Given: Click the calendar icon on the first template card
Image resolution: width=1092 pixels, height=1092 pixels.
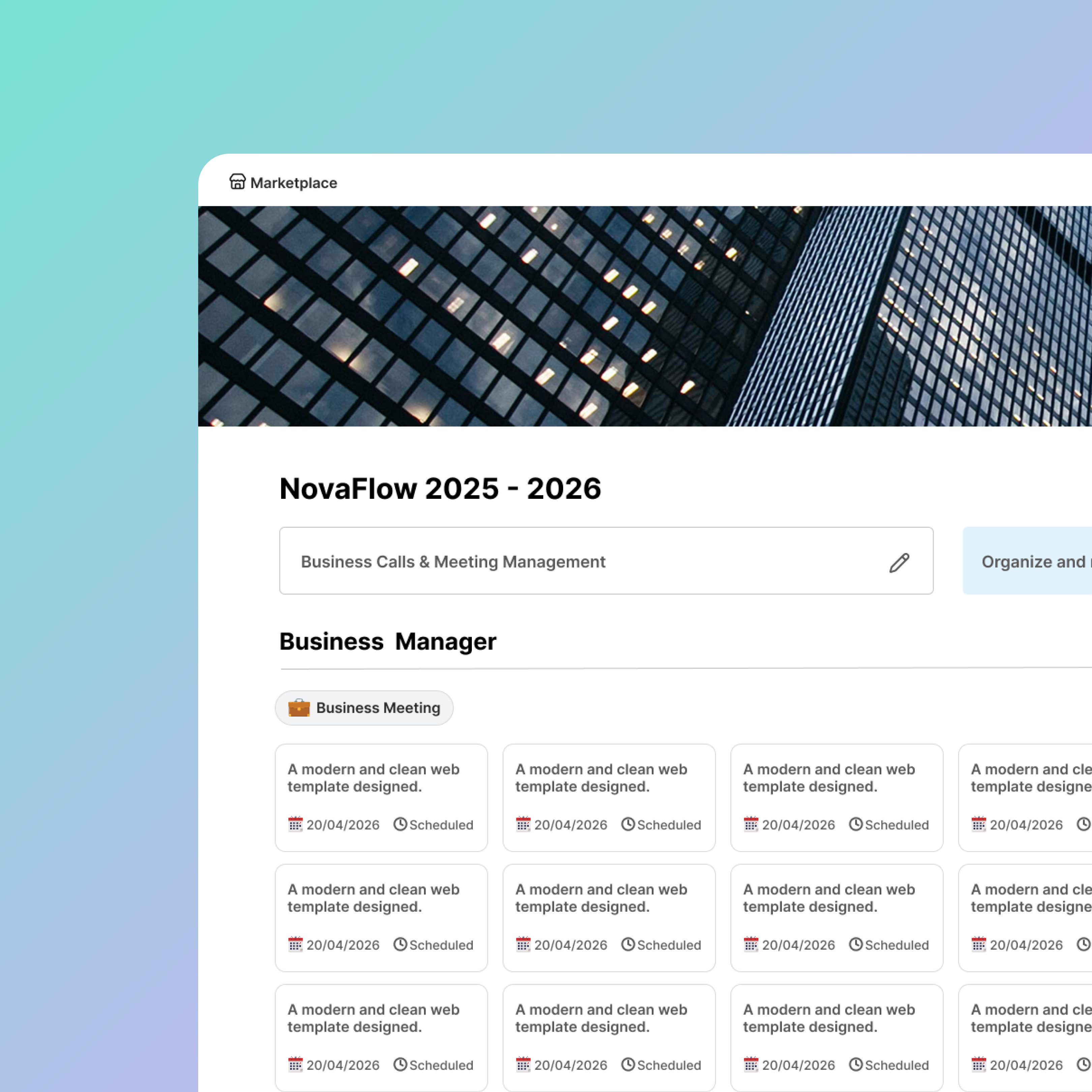Looking at the screenshot, I should [x=296, y=825].
